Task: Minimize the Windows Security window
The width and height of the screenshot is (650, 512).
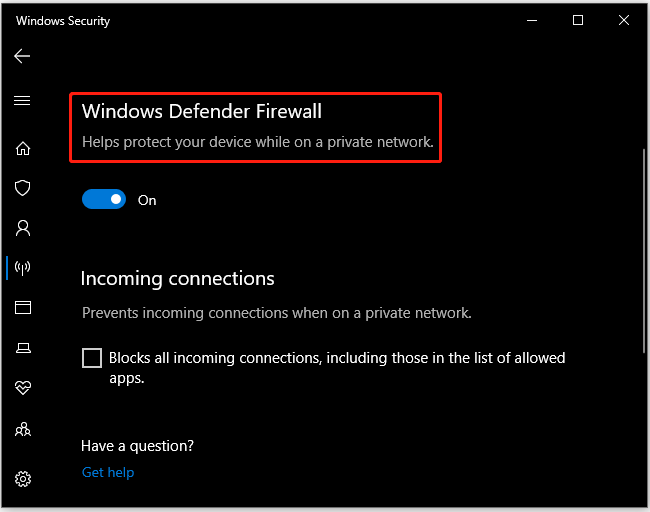Action: 532,20
